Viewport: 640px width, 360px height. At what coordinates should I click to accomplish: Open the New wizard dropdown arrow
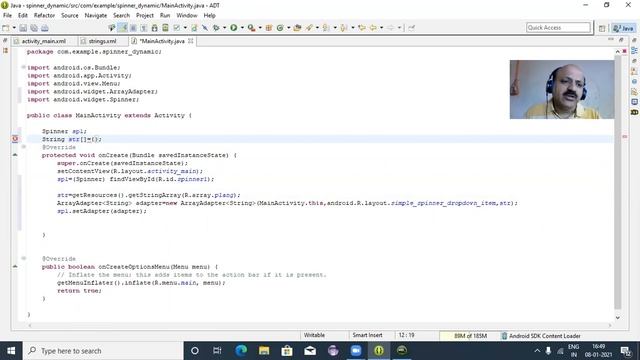(x=14, y=28)
